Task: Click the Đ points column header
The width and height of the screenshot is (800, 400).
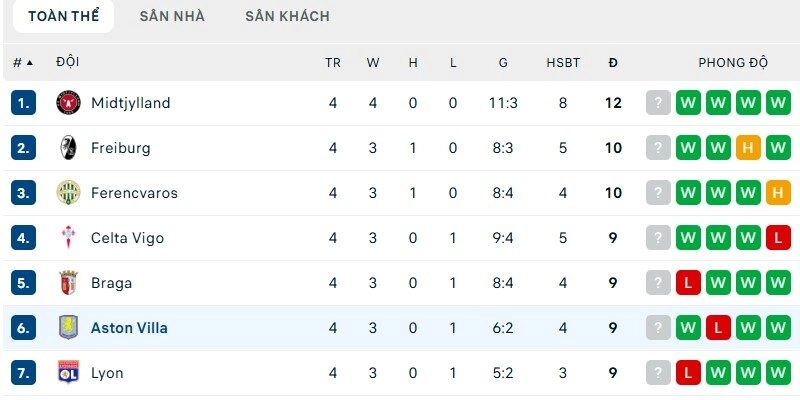Action: [x=613, y=62]
